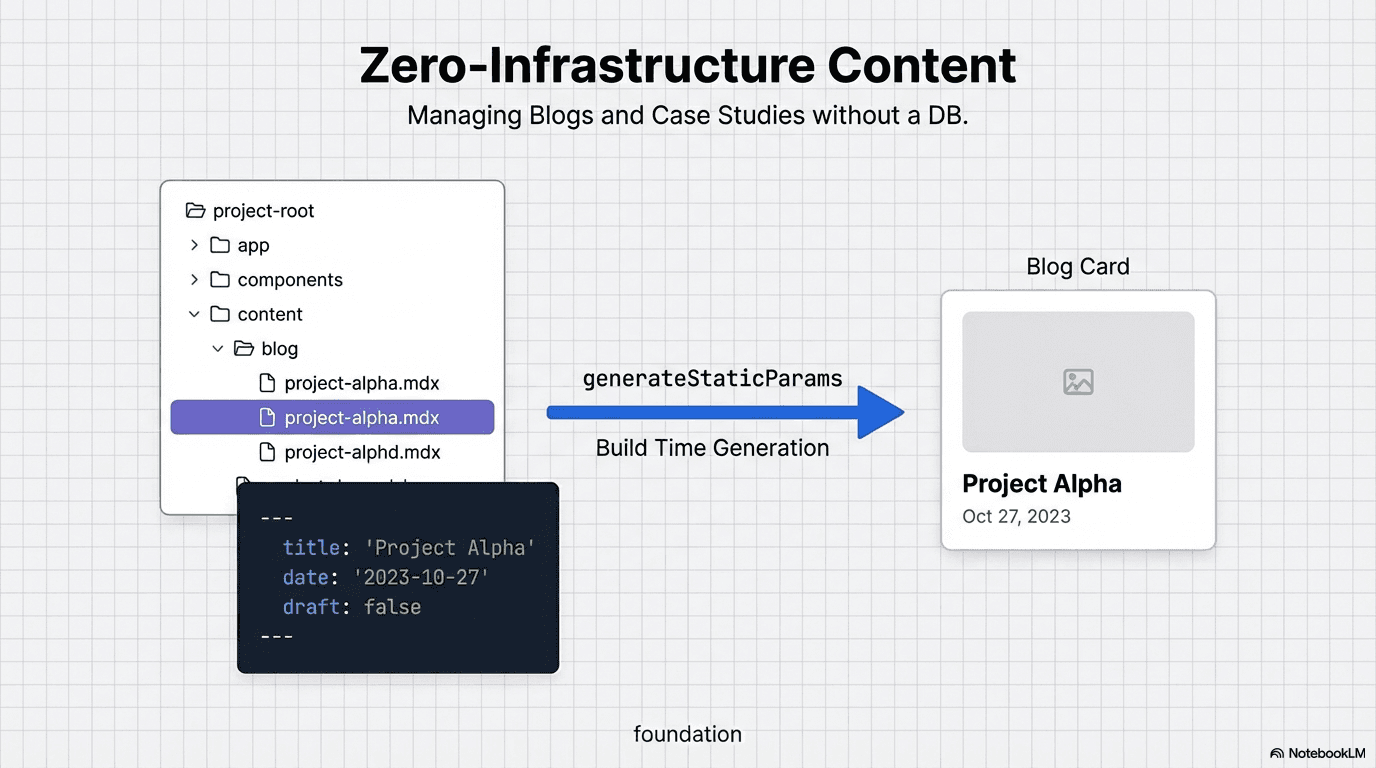1376x768 pixels.
Task: Click the Build Time Generation label
Action: [712, 448]
